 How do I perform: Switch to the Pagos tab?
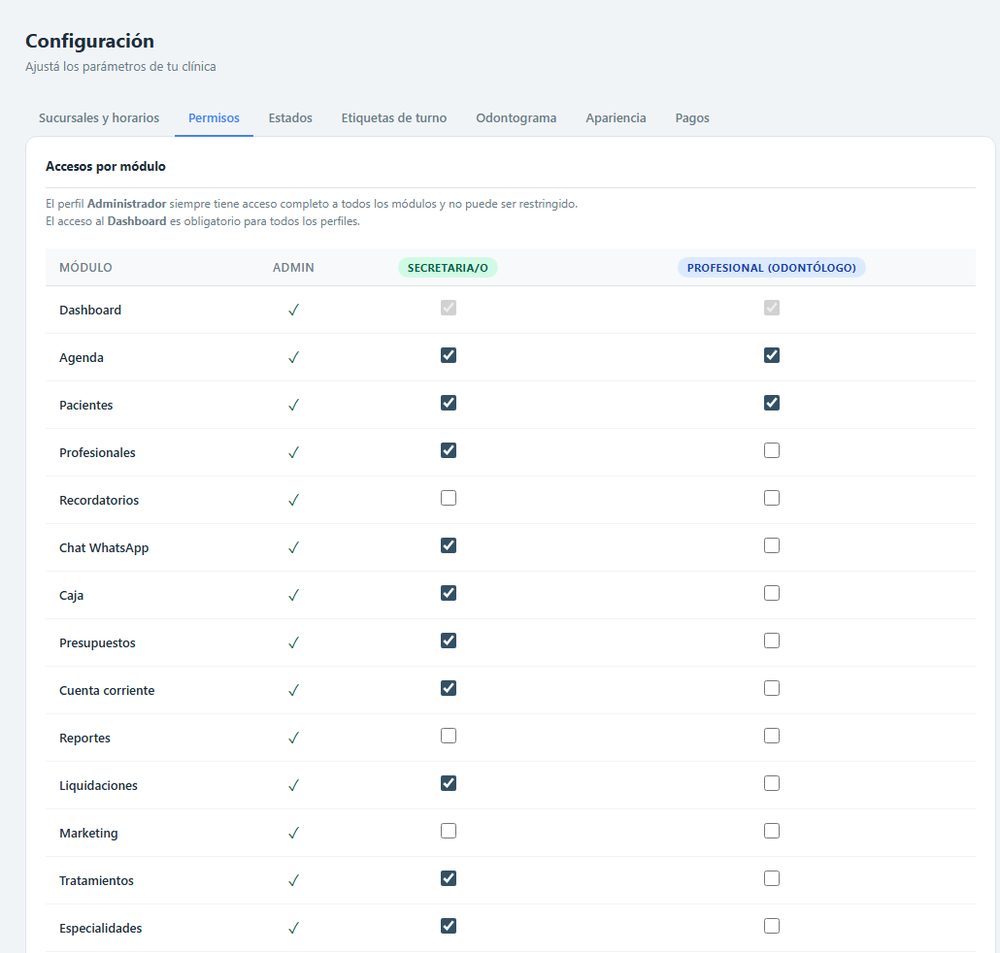pyautogui.click(x=692, y=118)
